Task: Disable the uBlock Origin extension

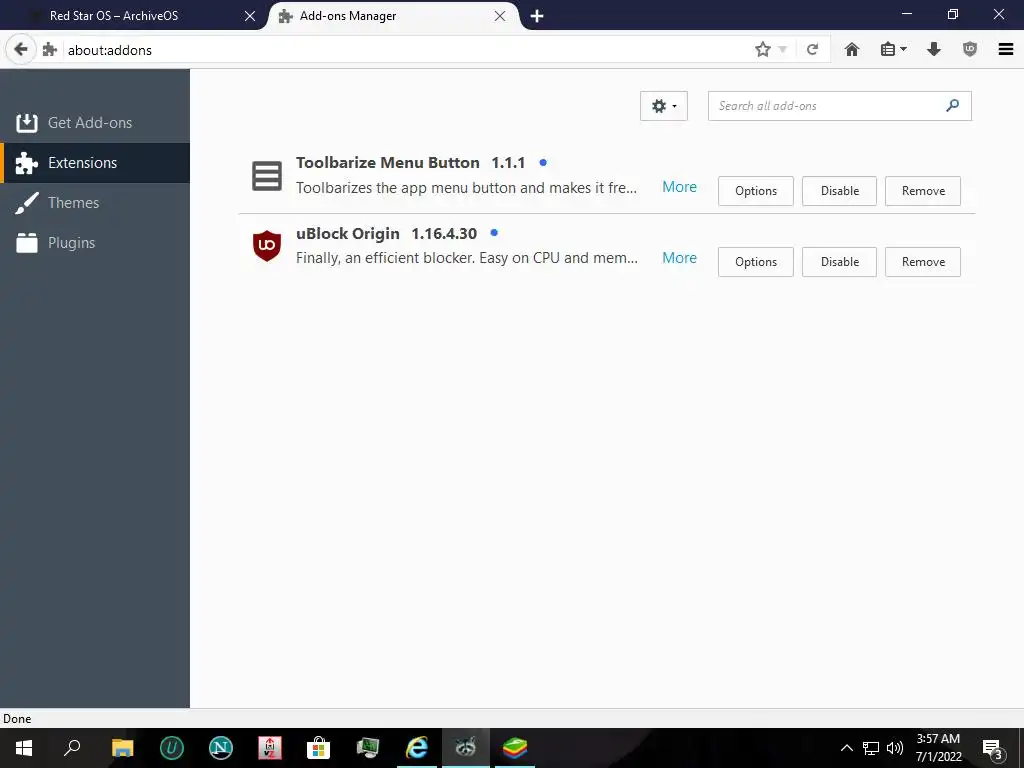Action: (839, 262)
